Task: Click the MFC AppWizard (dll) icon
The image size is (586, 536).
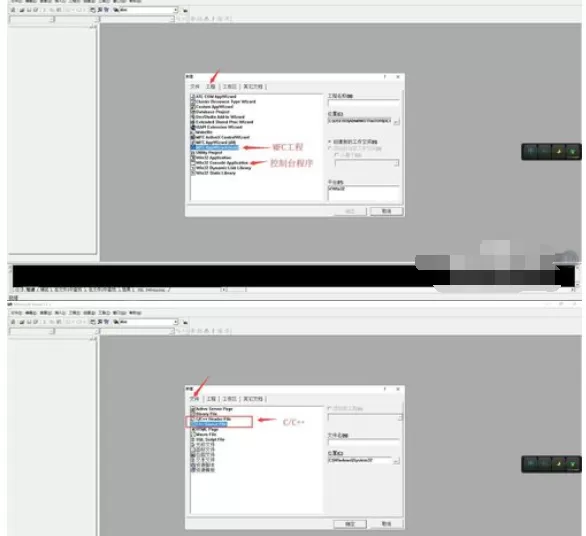Action: (193, 142)
